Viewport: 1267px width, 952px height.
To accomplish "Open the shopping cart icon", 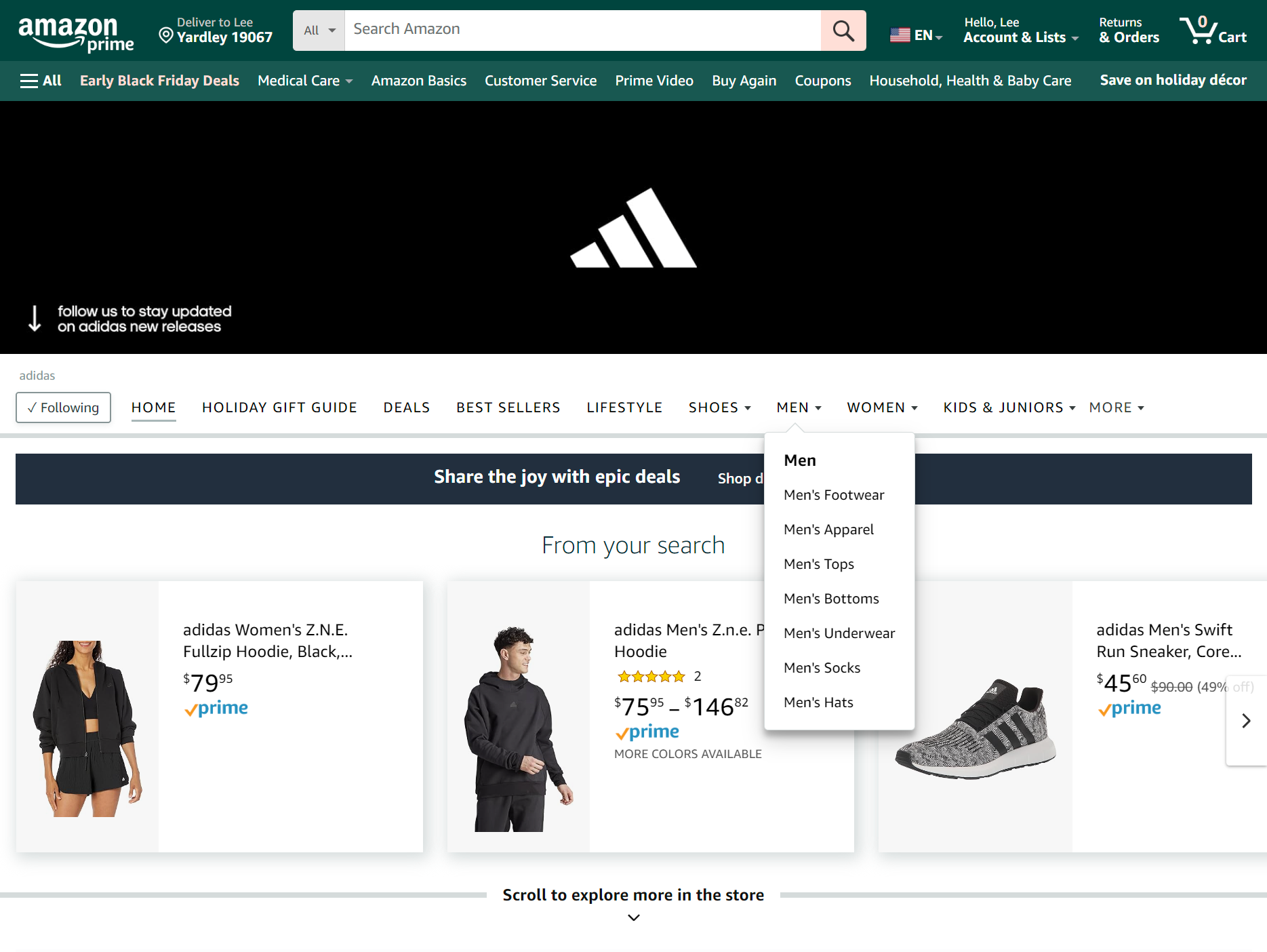I will point(1213,31).
